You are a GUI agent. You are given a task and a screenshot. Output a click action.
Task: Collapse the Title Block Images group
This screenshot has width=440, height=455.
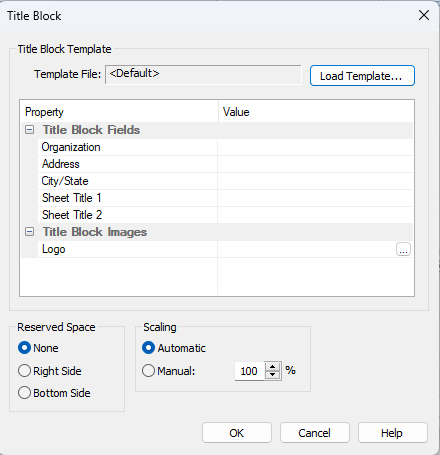click(x=29, y=232)
